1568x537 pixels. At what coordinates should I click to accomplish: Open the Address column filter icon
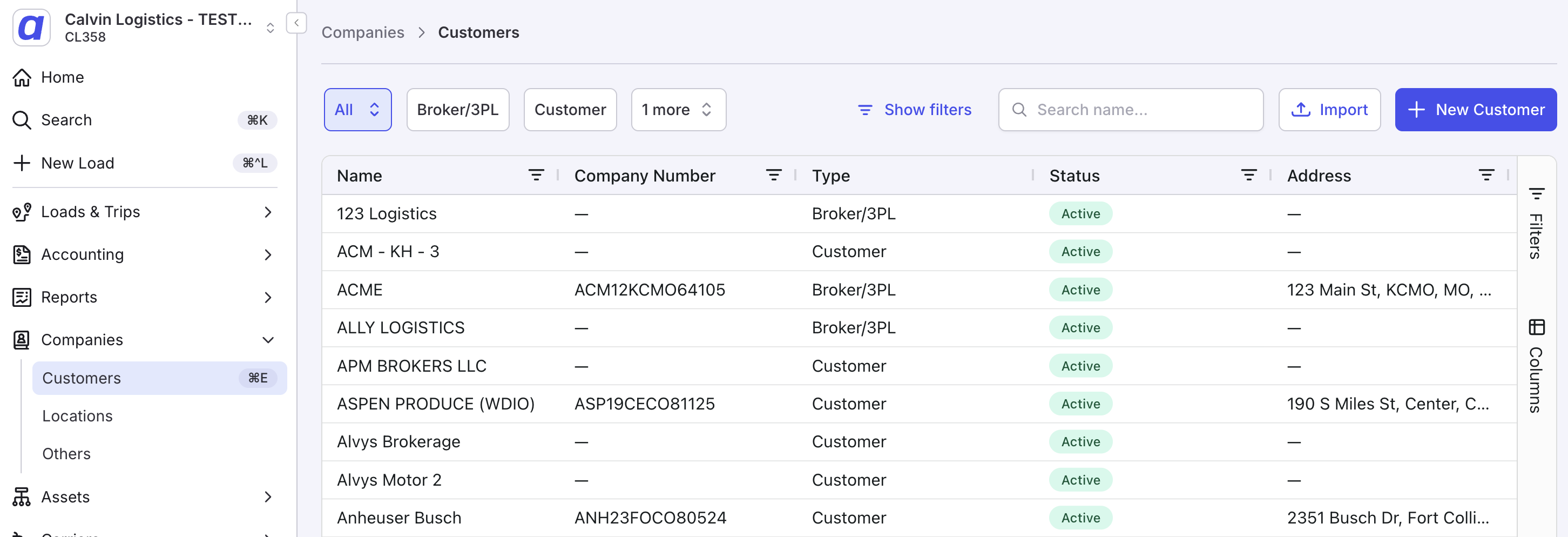point(1486,176)
